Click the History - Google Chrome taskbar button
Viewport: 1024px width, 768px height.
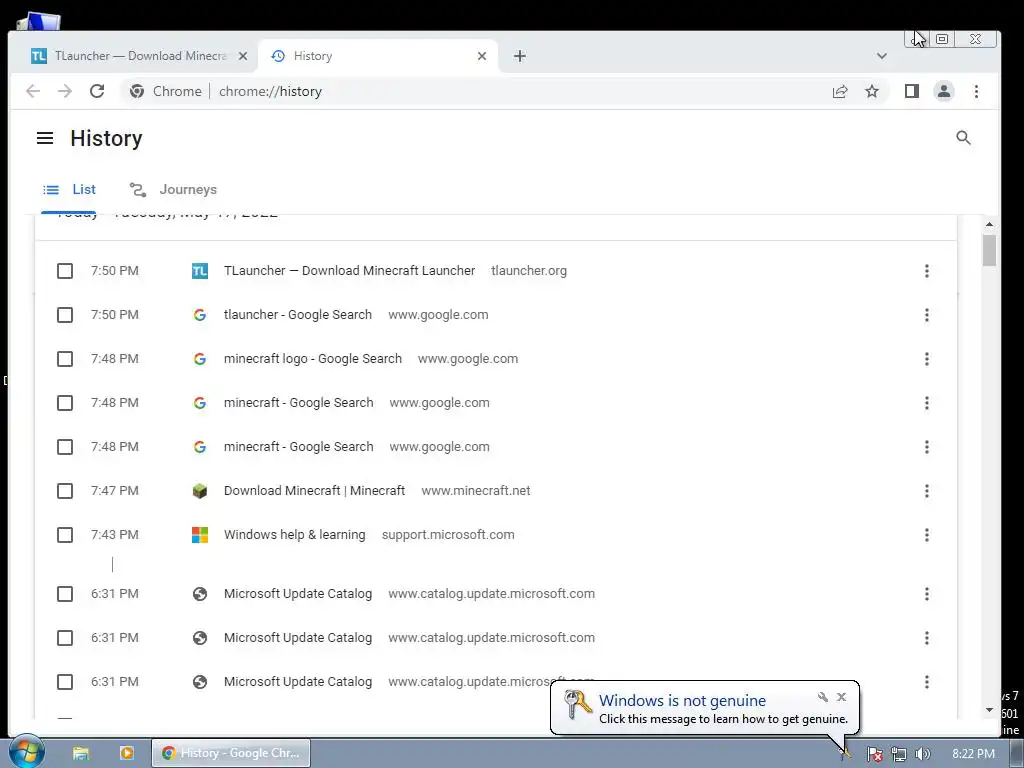pos(231,753)
